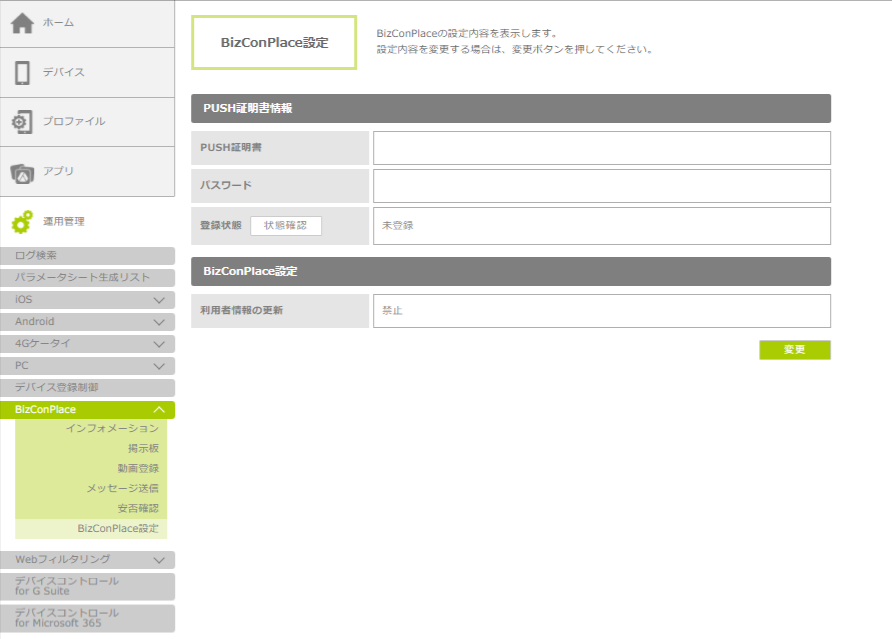This screenshot has width=892, height=639.
Task: Expand the Android menu section
Action: pyautogui.click(x=158, y=322)
